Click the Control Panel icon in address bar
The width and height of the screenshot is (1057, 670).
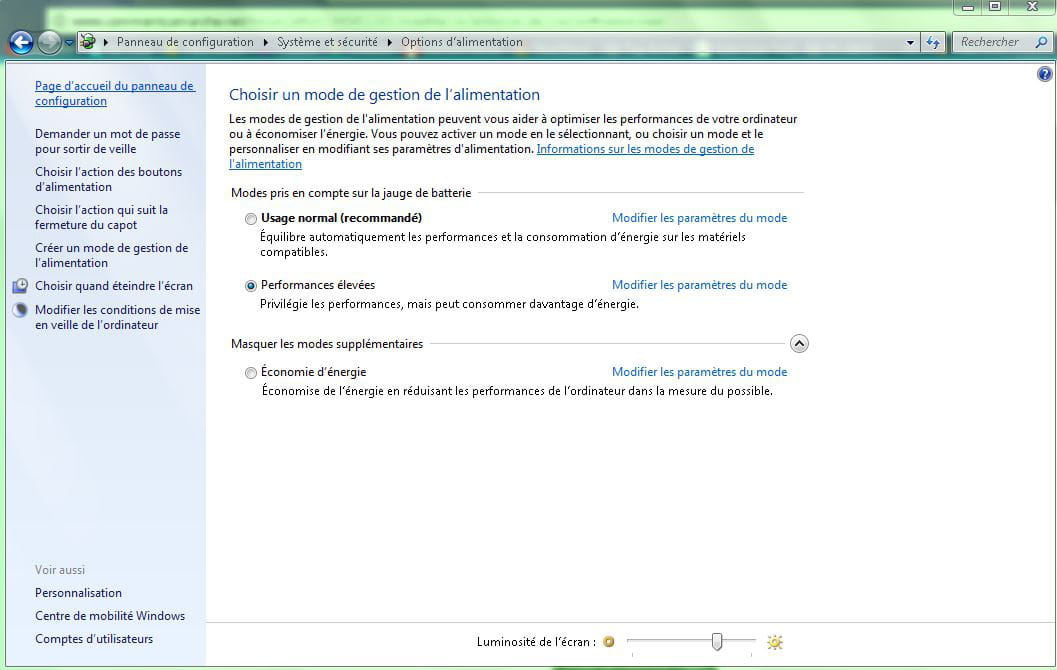[x=88, y=42]
